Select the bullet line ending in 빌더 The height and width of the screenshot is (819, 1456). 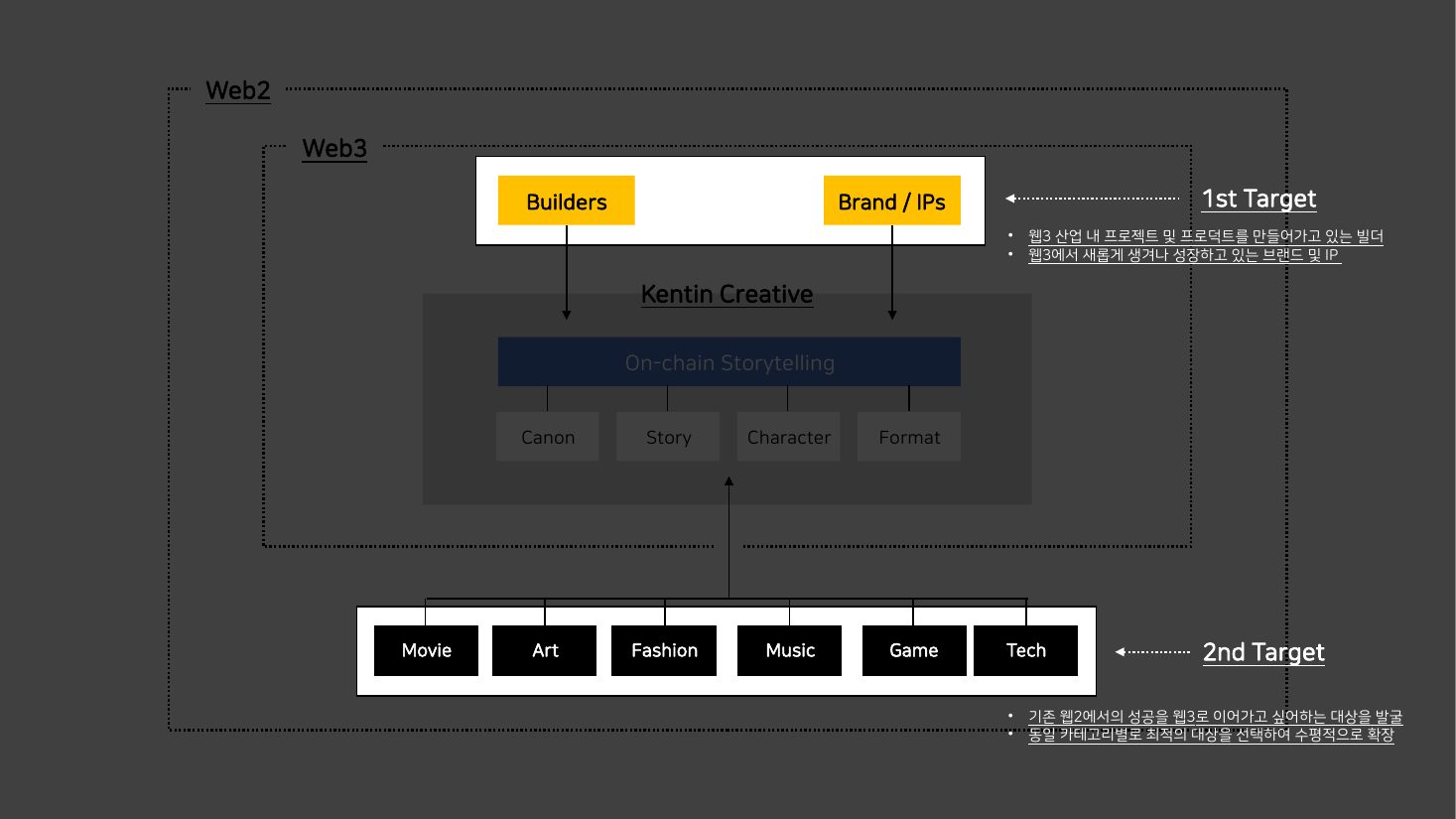point(1206,236)
